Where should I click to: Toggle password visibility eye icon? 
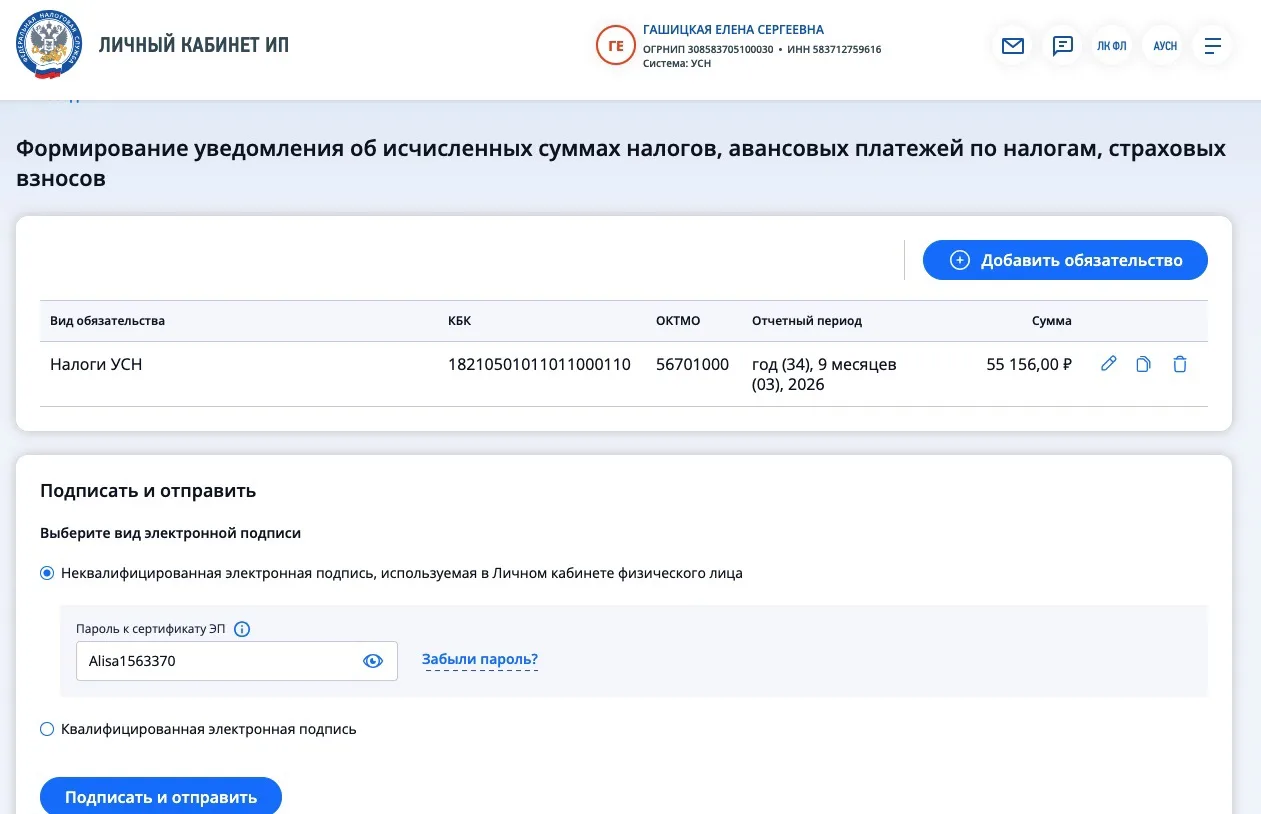click(x=373, y=661)
